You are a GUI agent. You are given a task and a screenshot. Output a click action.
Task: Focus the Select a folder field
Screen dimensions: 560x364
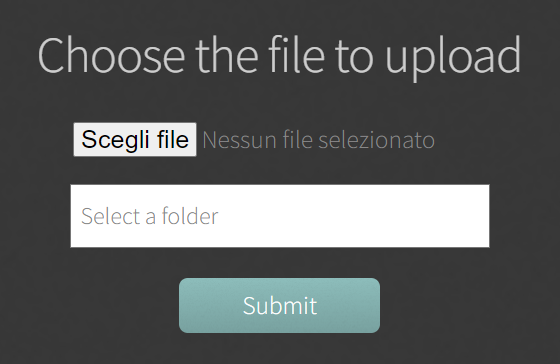280,216
